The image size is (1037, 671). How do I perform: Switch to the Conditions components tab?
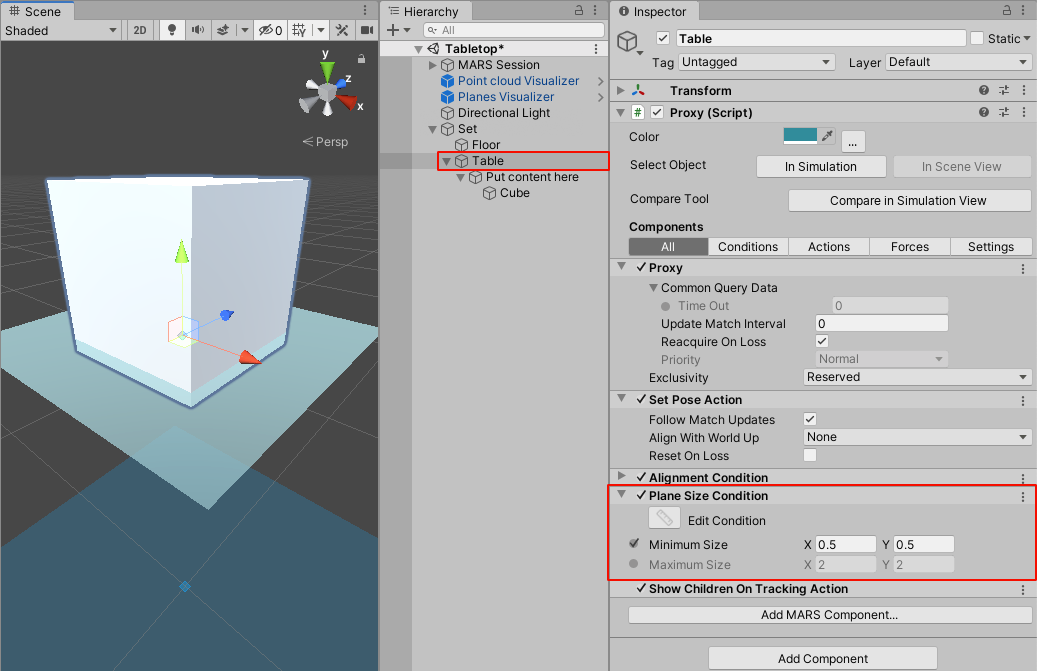point(747,246)
